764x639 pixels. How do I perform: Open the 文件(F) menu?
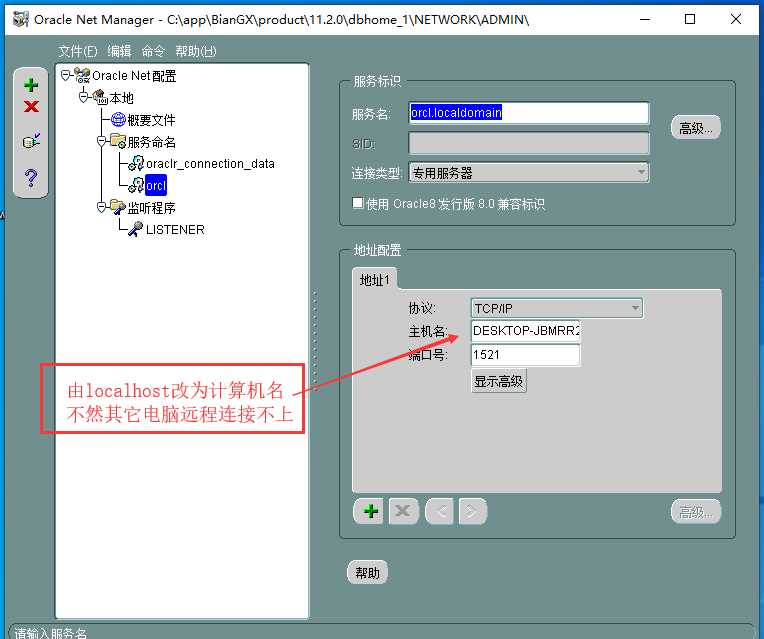[x=78, y=51]
